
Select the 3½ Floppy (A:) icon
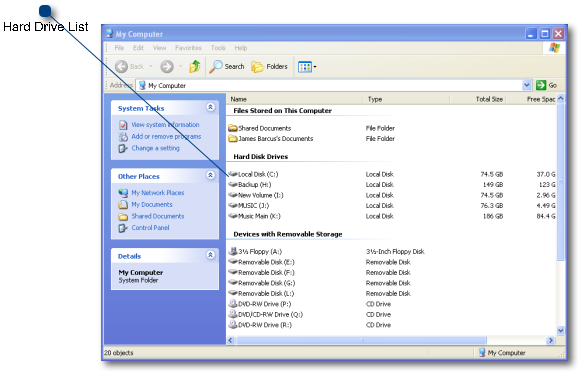pos(233,251)
